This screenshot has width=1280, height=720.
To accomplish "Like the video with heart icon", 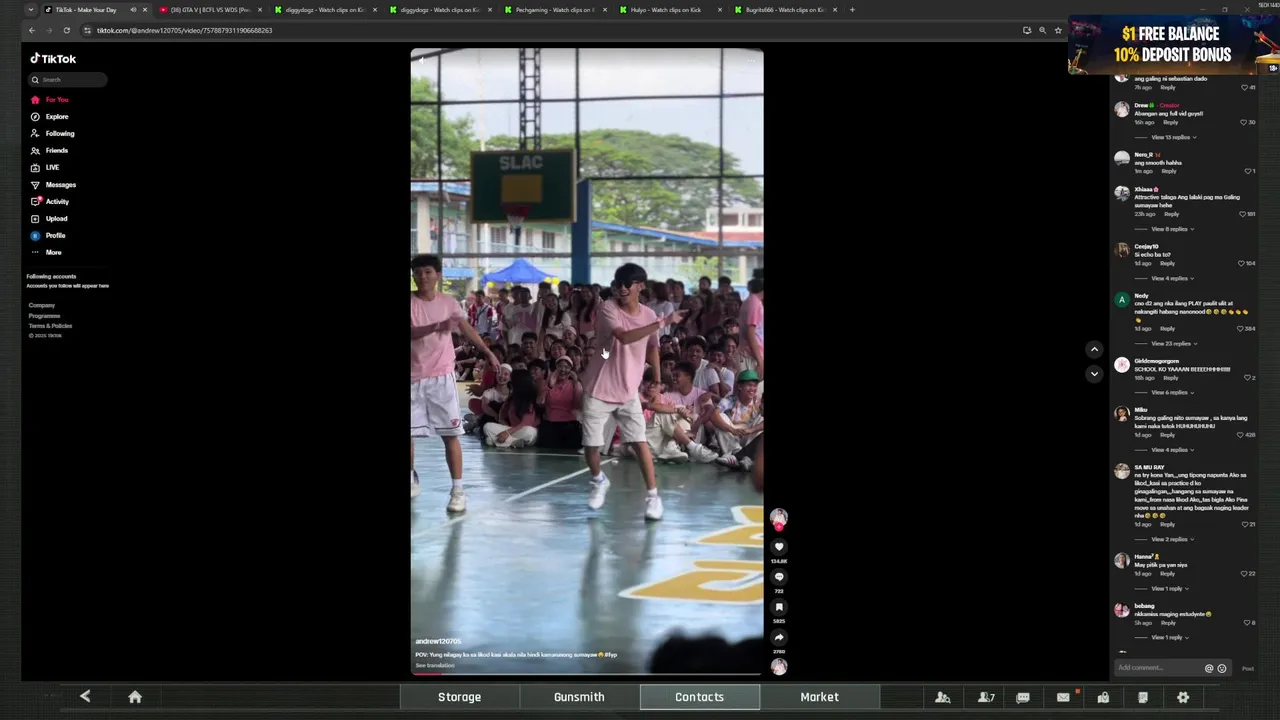I will (779, 547).
